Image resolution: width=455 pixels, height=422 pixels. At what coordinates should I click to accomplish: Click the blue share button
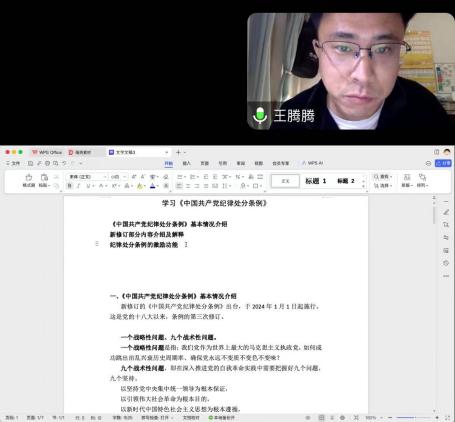point(443,163)
